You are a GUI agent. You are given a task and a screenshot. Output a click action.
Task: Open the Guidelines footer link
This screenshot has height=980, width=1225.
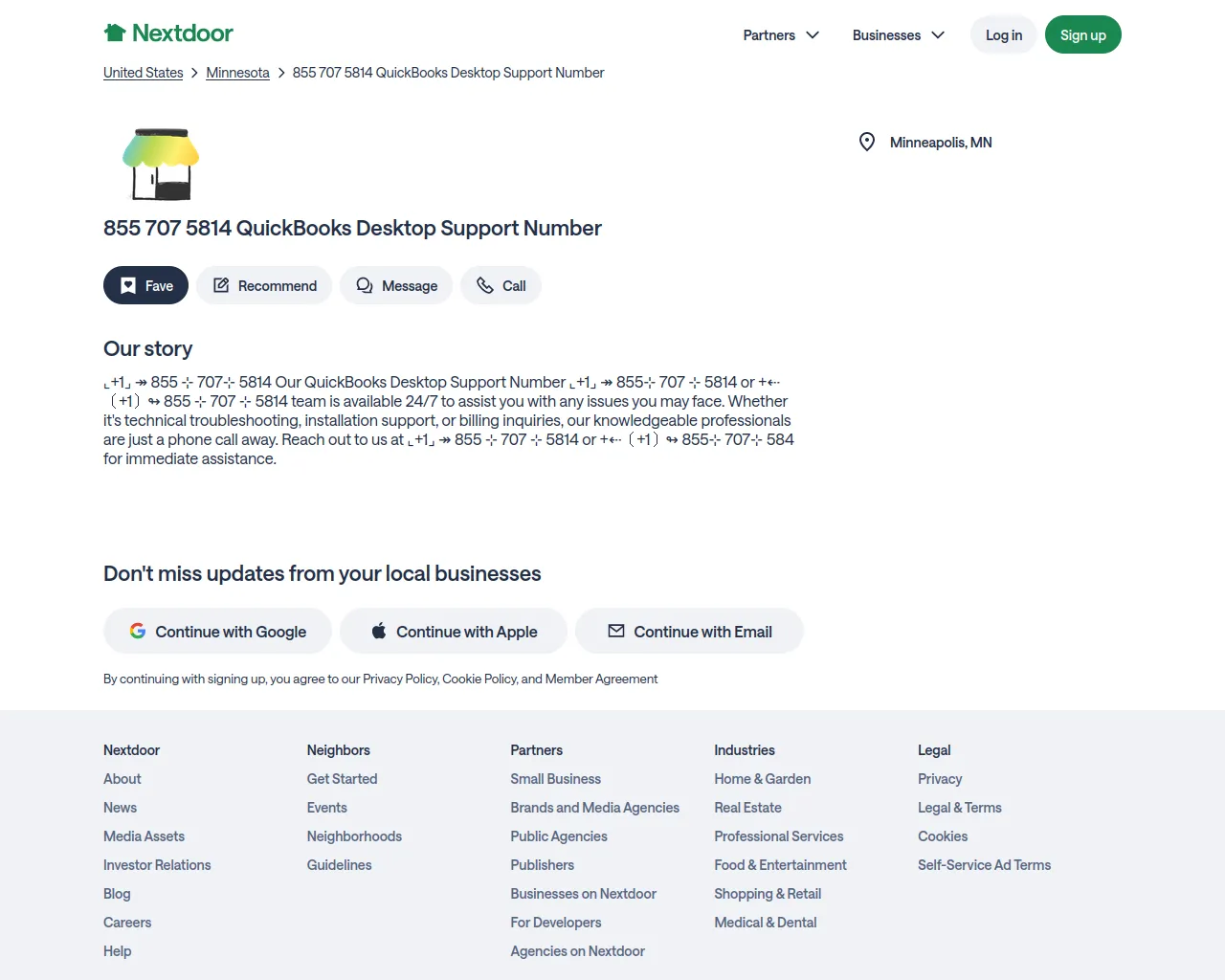click(x=340, y=865)
